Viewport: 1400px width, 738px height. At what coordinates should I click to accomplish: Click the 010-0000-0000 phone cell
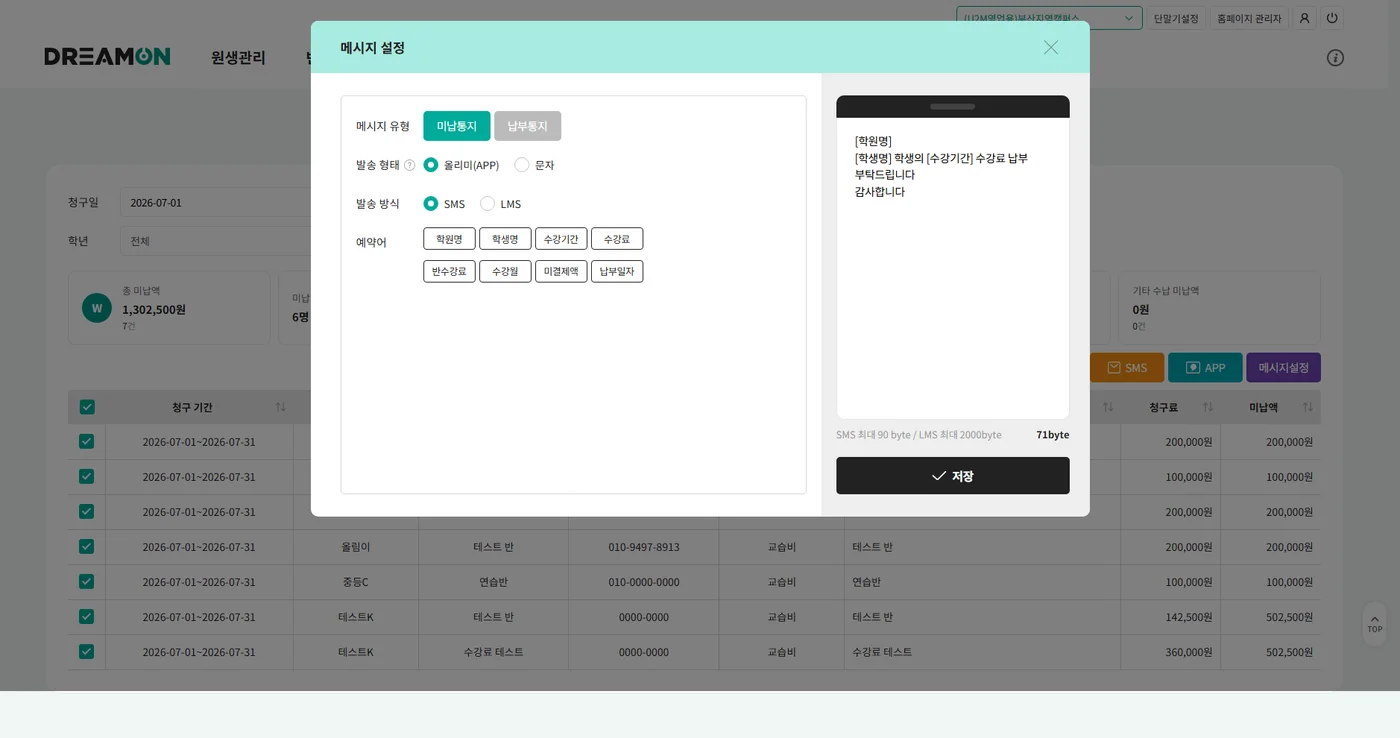[x=644, y=582]
